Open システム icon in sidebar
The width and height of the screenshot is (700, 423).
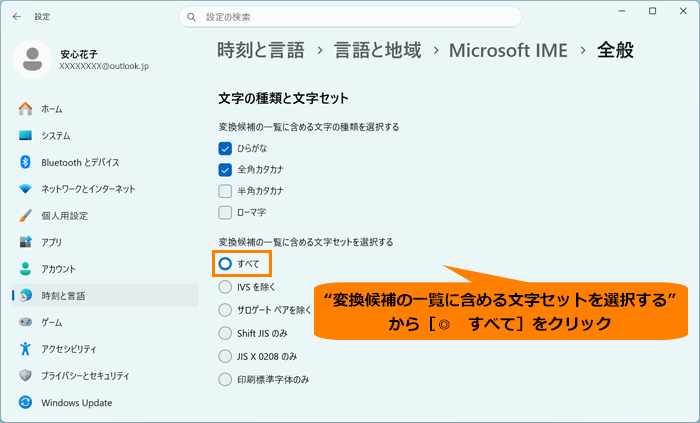(25, 135)
